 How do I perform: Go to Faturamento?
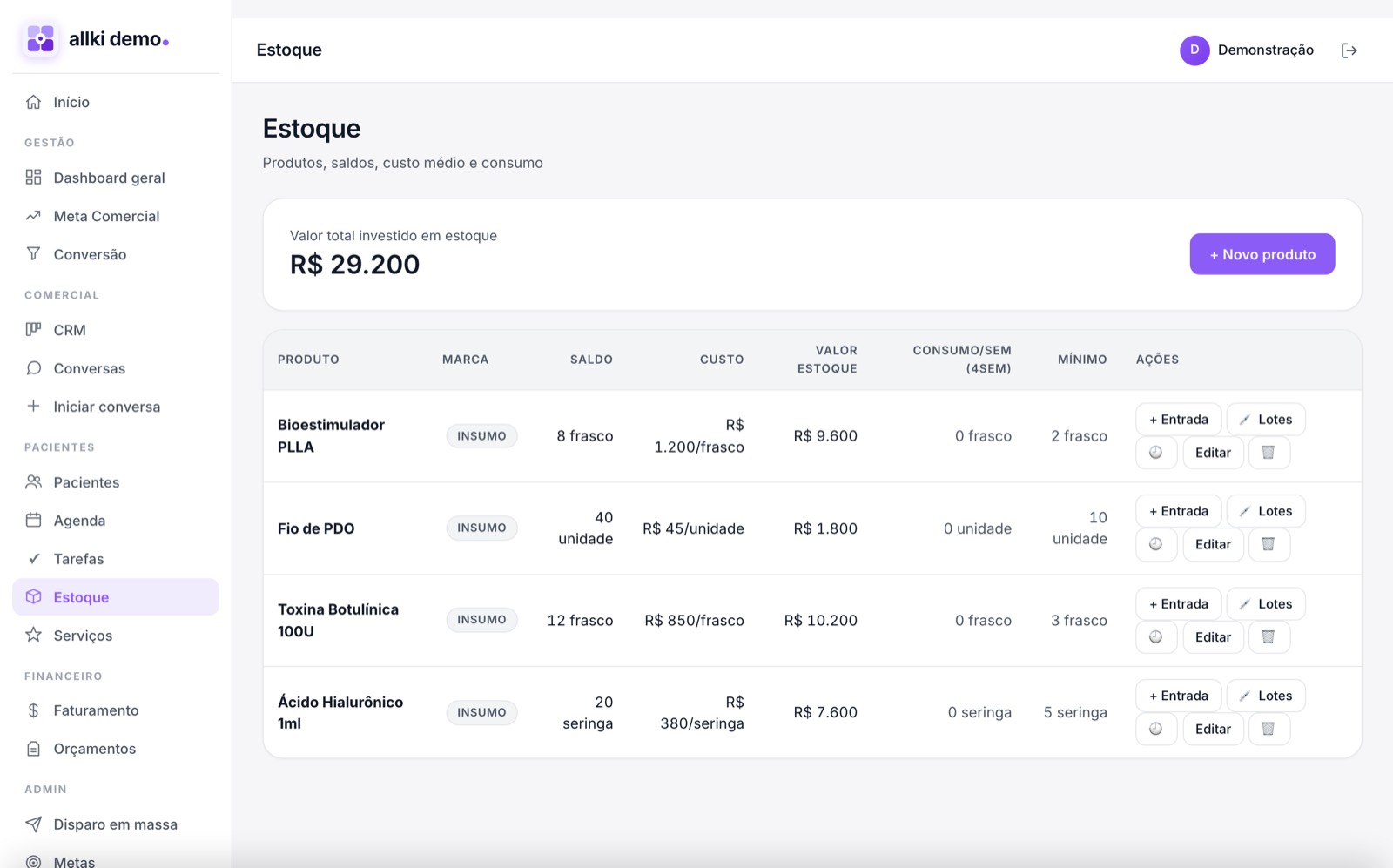tap(116, 710)
